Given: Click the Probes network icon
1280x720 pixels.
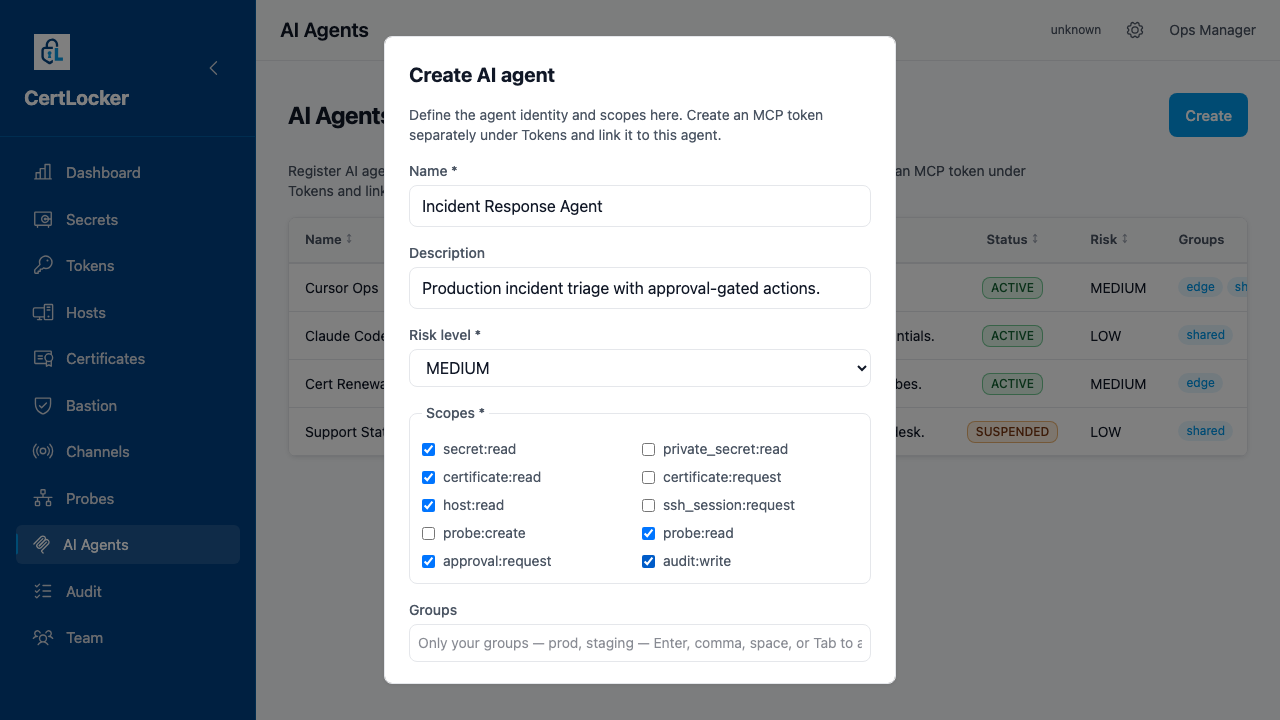Looking at the screenshot, I should 43,498.
